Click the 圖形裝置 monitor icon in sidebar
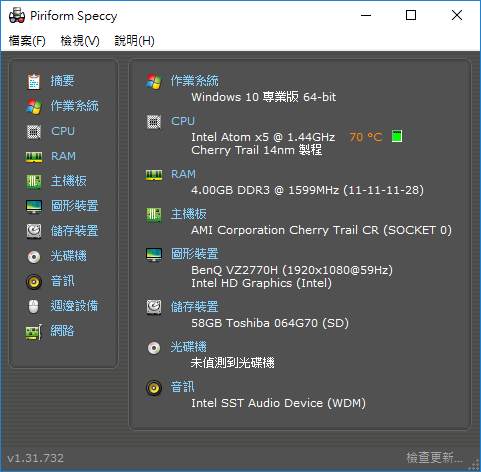The height and width of the screenshot is (472, 481). coord(34,207)
